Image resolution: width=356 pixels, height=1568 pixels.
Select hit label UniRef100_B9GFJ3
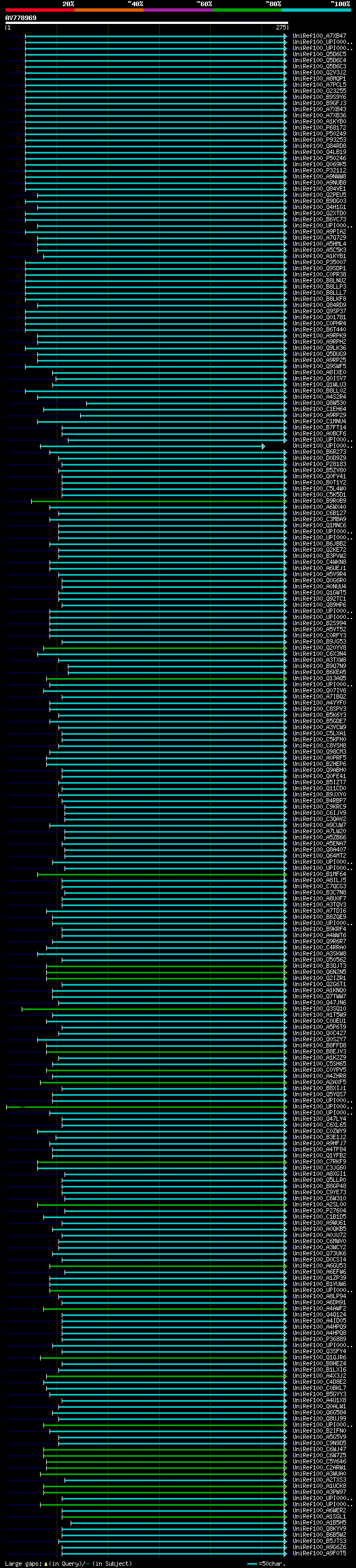(x=319, y=103)
